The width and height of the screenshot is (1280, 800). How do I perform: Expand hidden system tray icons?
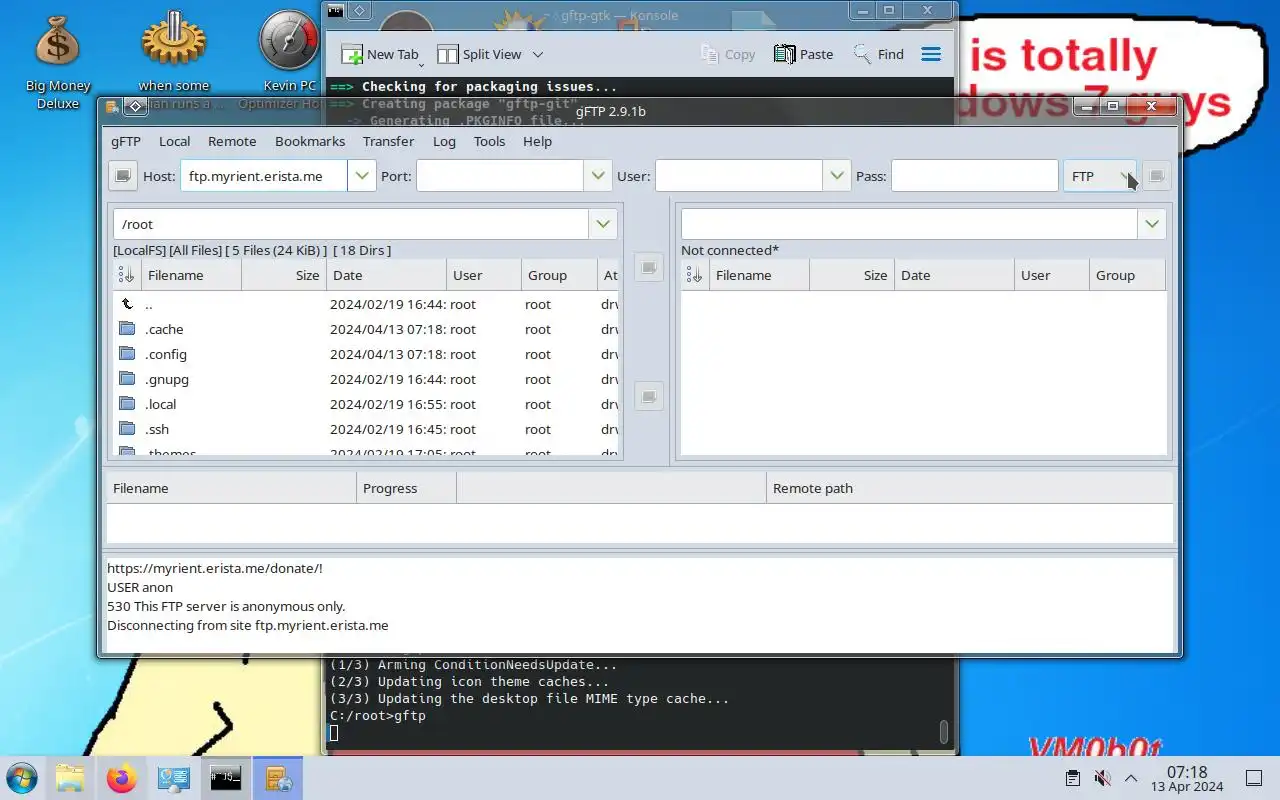click(1131, 778)
